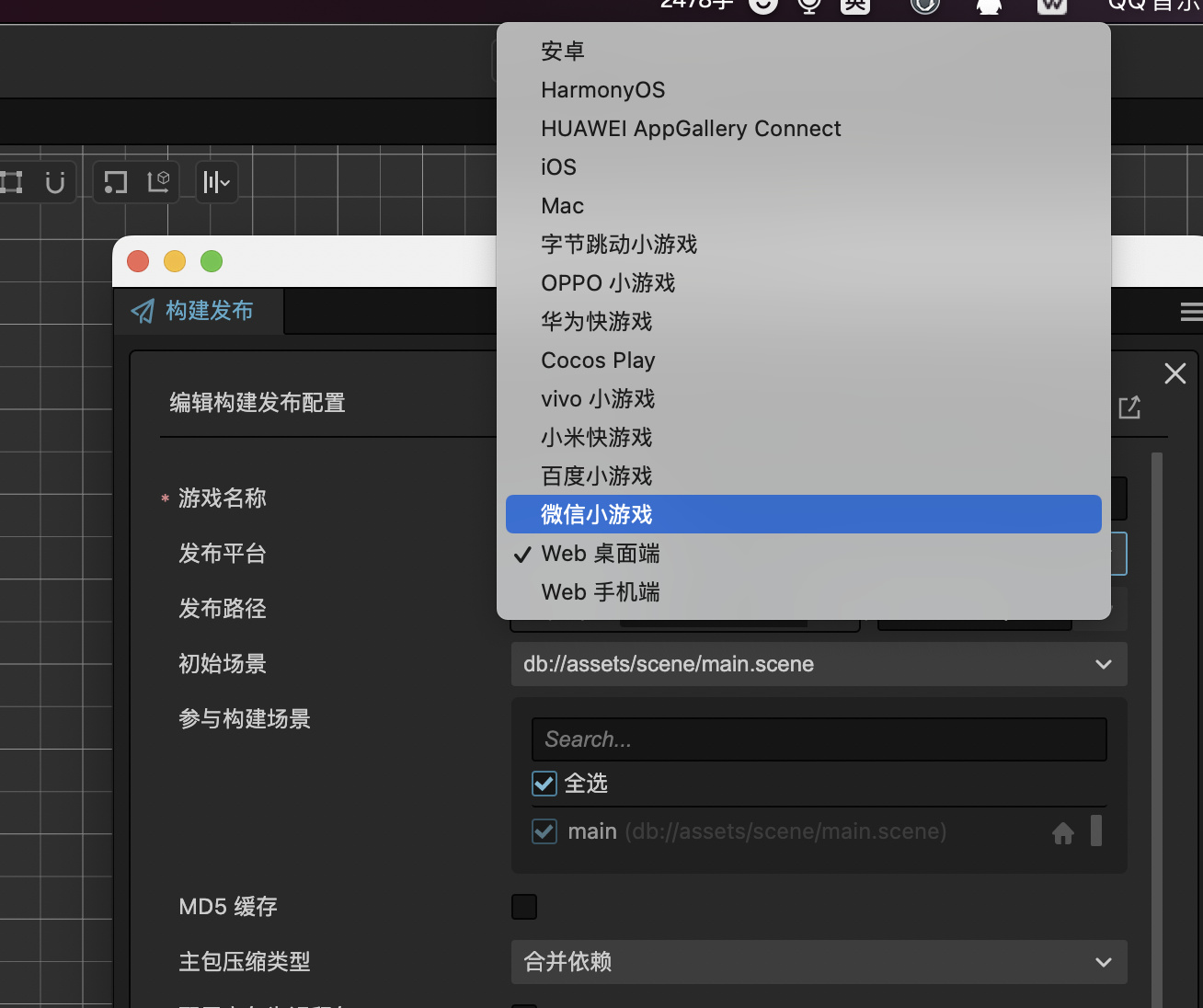1203x1008 pixels.
Task: Click the 发布平台 label
Action: point(223,554)
